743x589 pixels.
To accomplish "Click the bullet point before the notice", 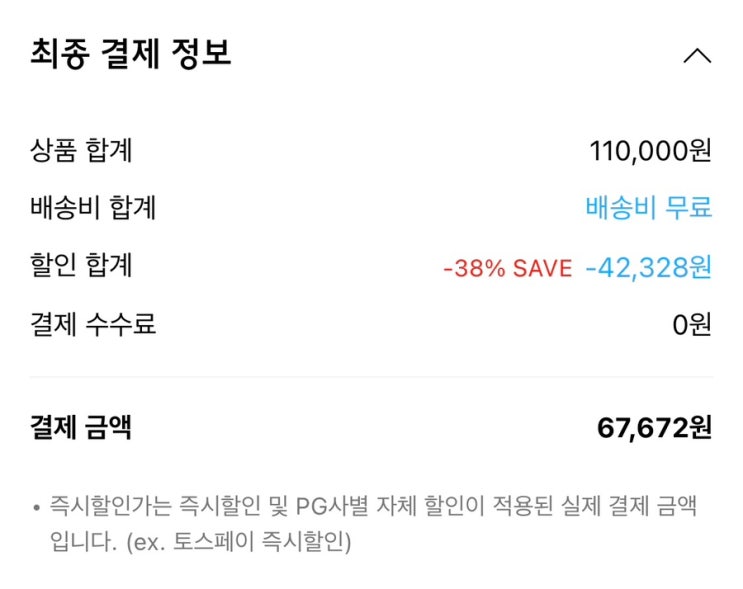I will (x=36, y=507).
